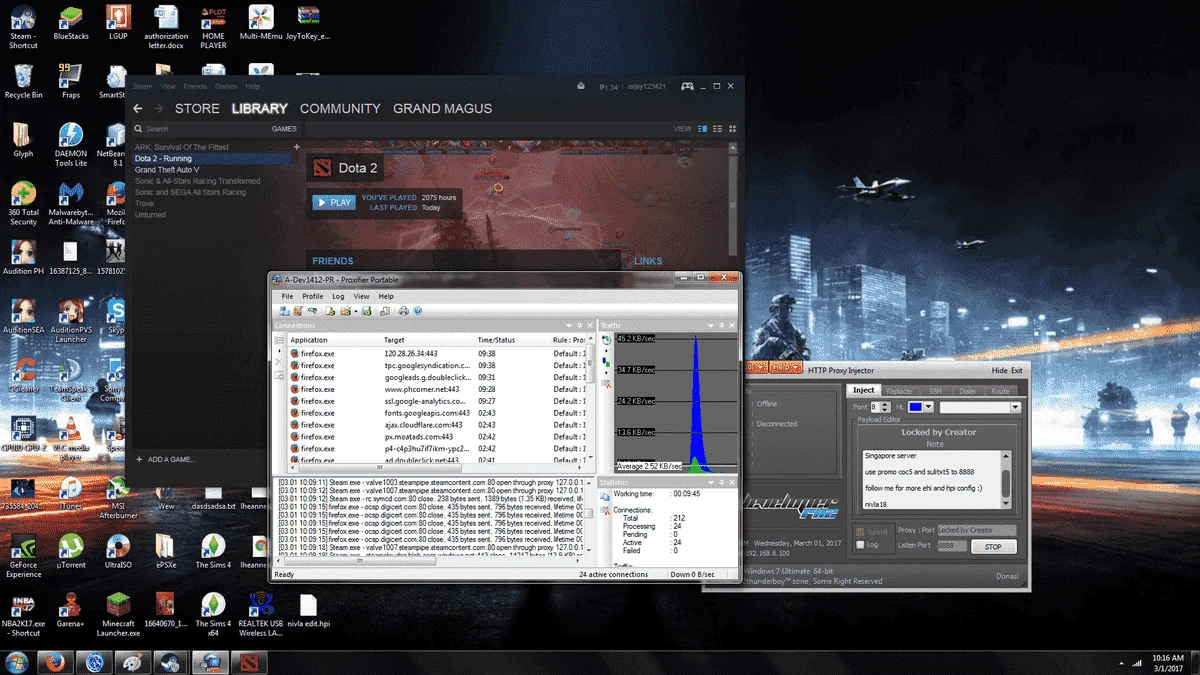This screenshot has height=675, width=1200.
Task: Open the File menu in Proxifier
Action: point(287,297)
